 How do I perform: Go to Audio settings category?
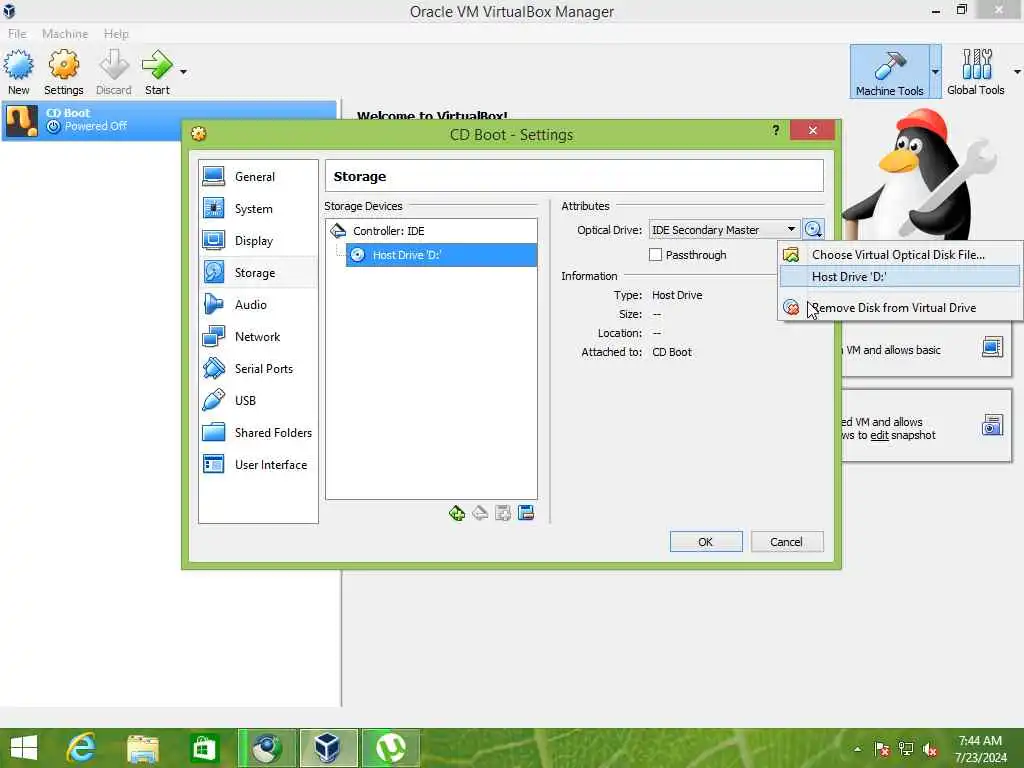click(258, 304)
